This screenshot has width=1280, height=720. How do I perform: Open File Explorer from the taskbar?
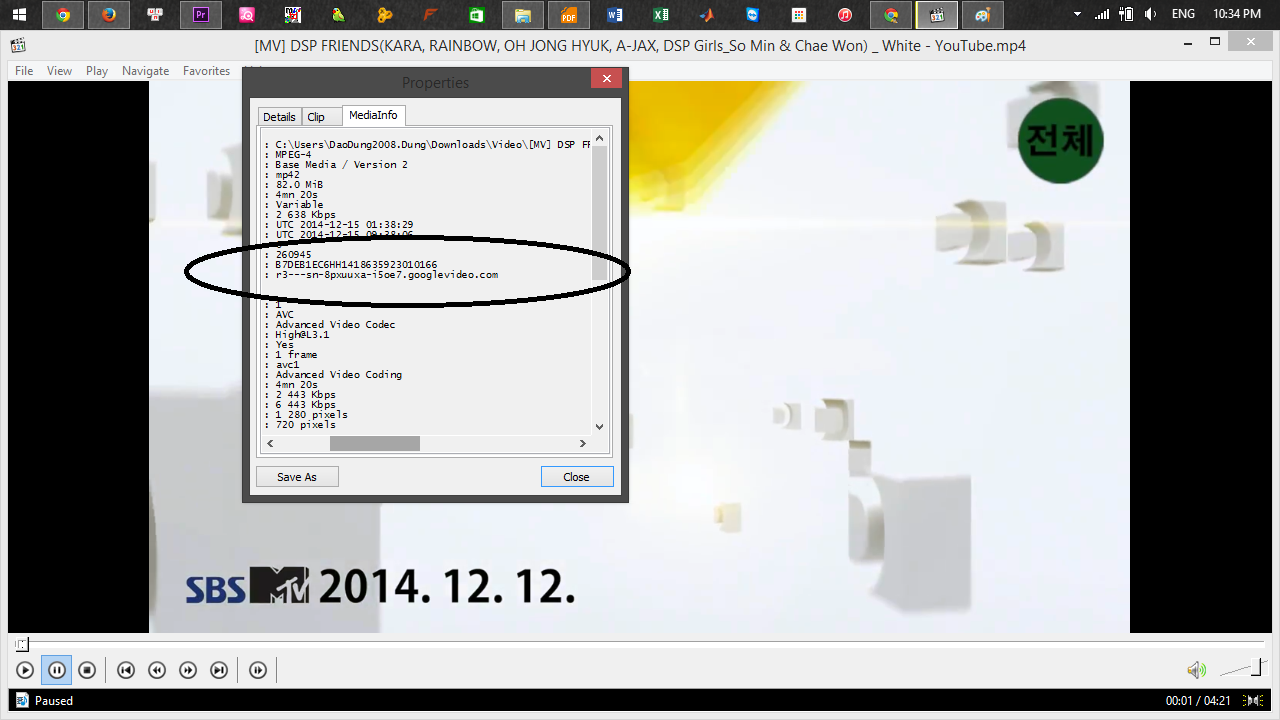pyautogui.click(x=522, y=15)
